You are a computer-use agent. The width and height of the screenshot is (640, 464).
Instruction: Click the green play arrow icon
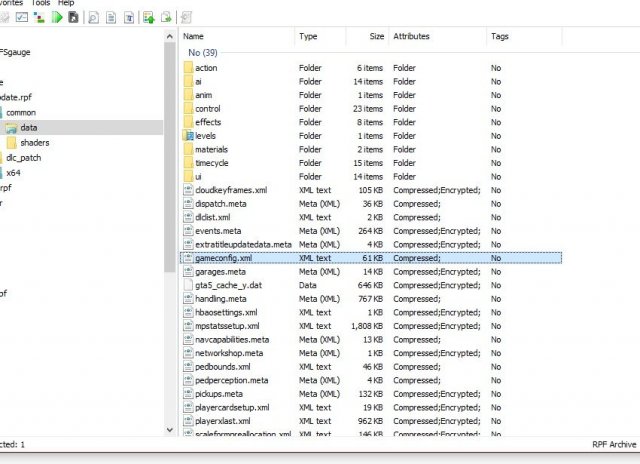point(57,17)
